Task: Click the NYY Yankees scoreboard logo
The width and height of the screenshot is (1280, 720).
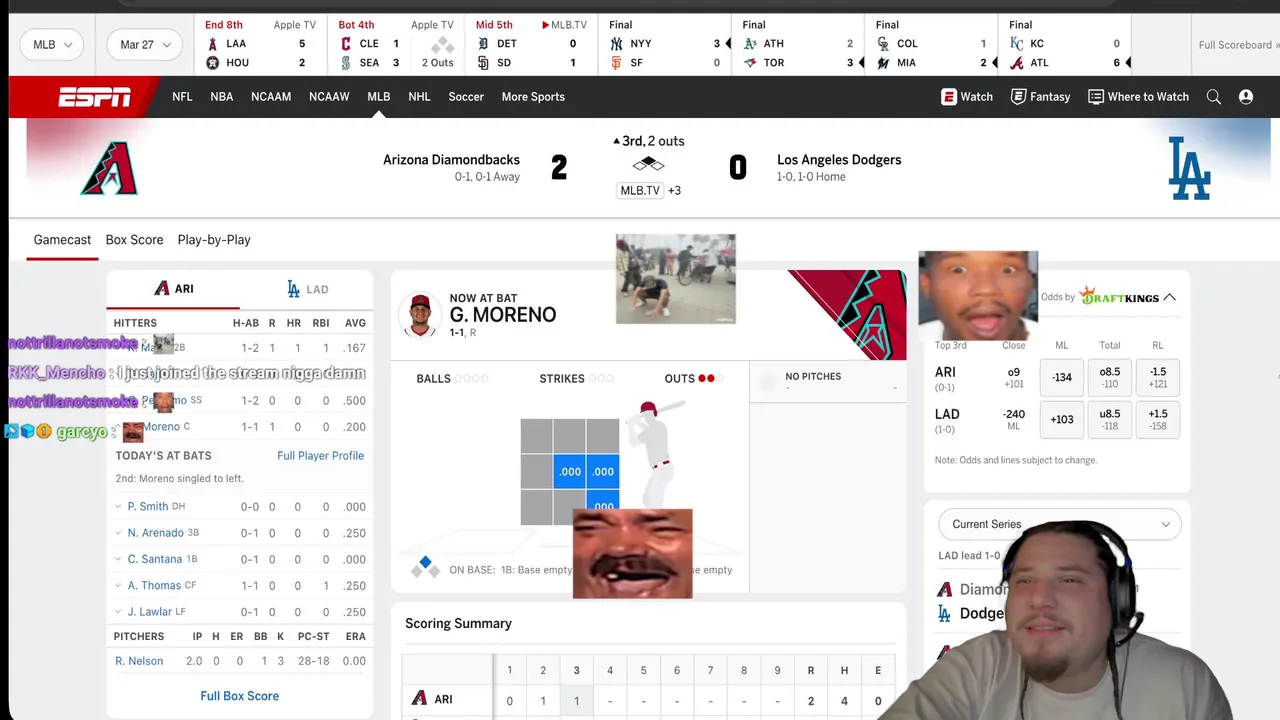Action: (616, 44)
